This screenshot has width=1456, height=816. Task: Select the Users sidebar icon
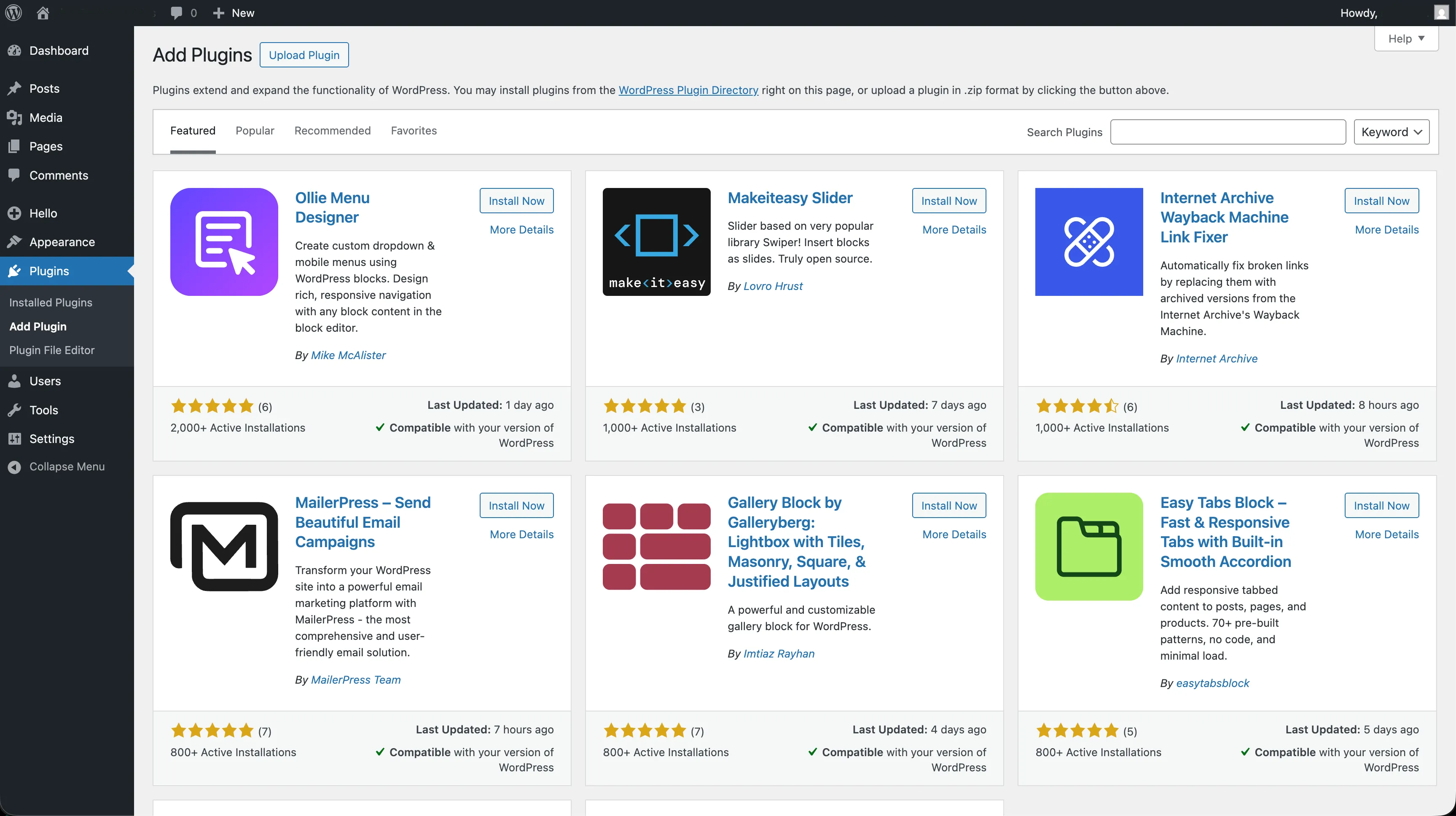[x=15, y=381]
